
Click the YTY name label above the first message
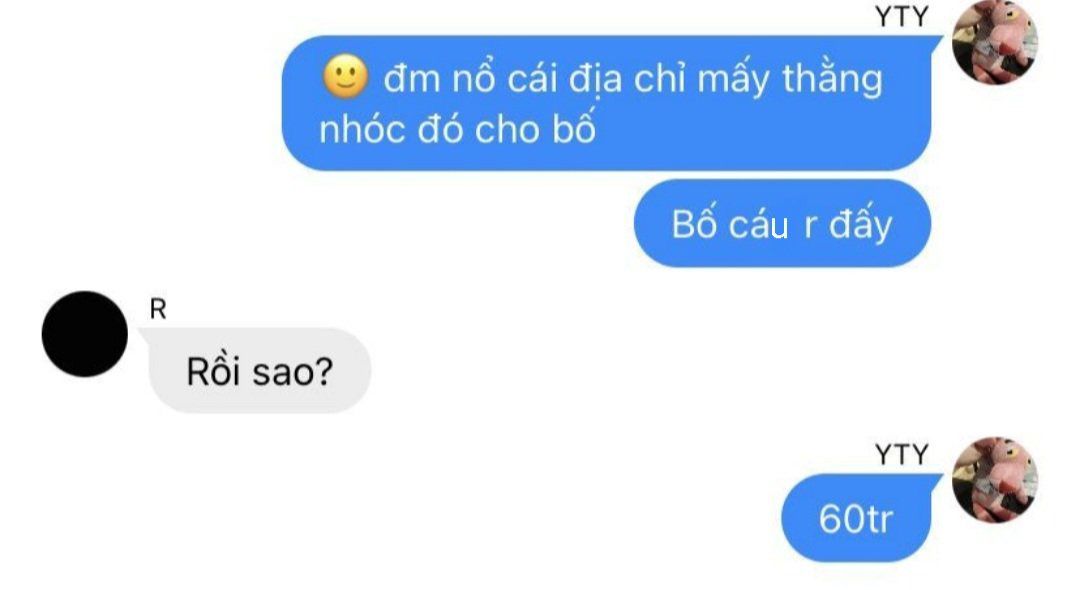[902, 16]
